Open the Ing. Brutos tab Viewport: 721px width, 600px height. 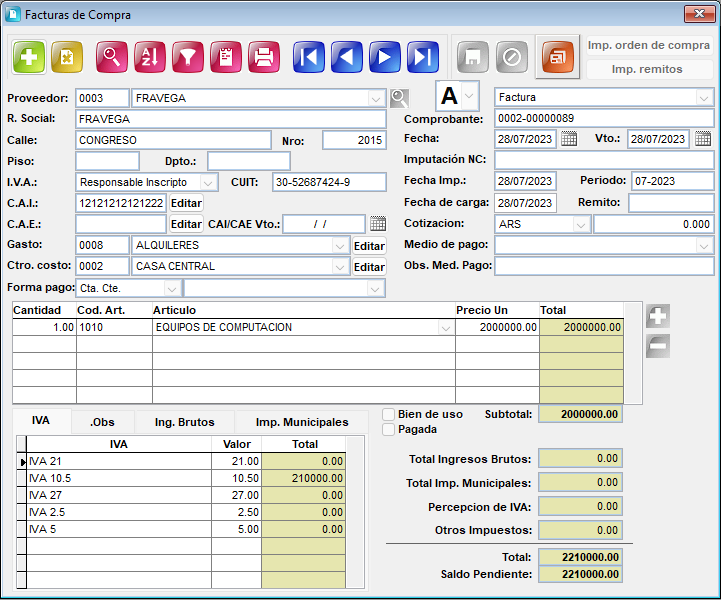click(184, 422)
